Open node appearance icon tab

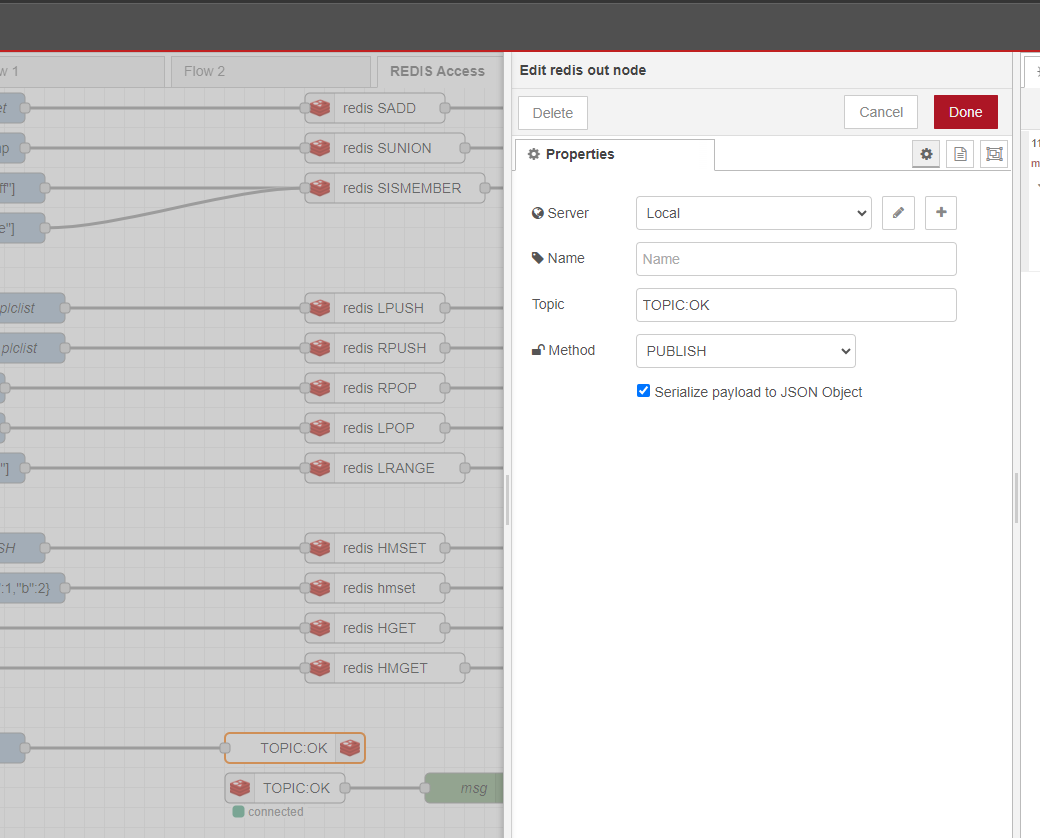coord(994,154)
